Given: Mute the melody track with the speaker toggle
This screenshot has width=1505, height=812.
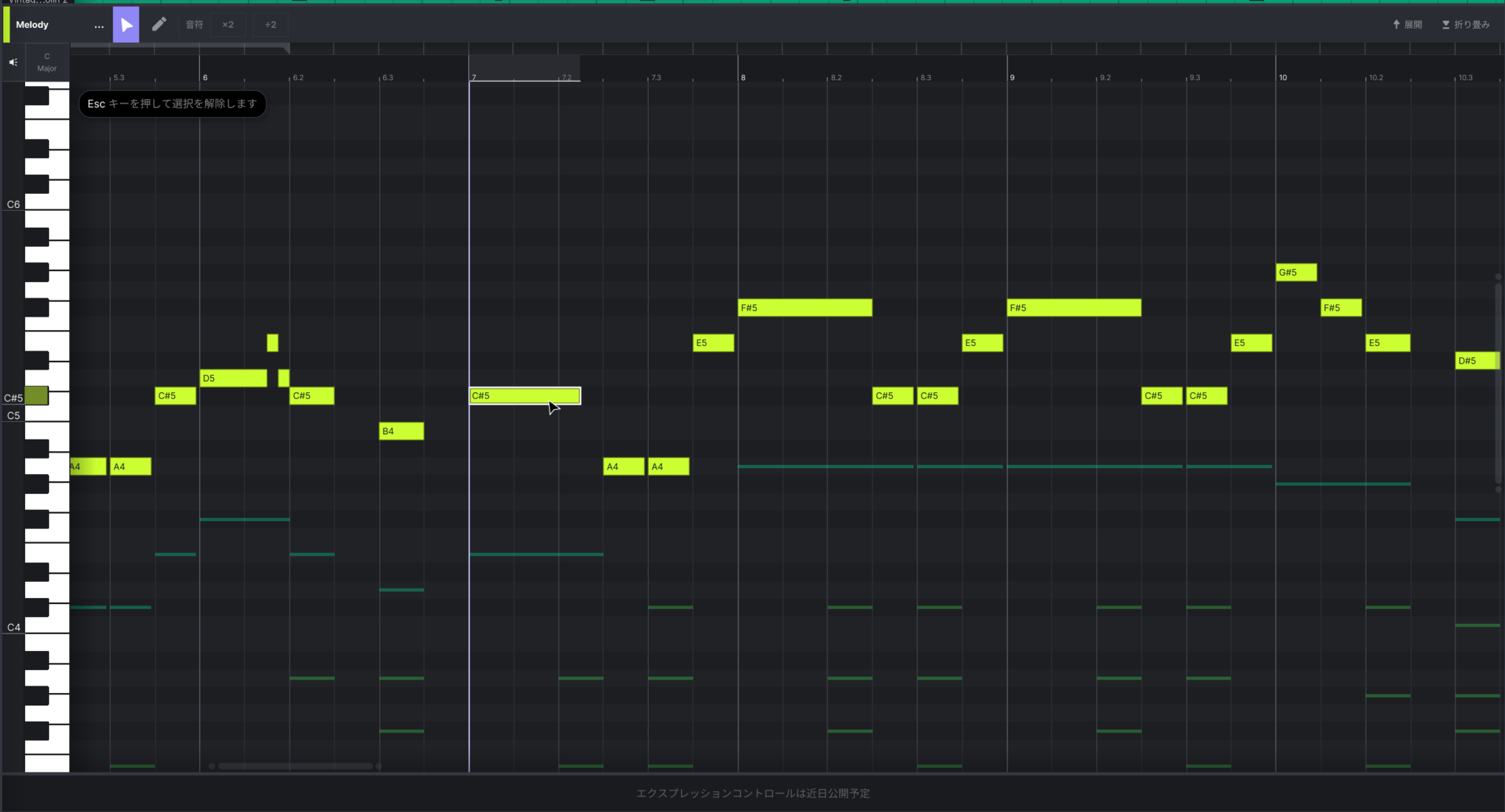Looking at the screenshot, I should [12, 62].
